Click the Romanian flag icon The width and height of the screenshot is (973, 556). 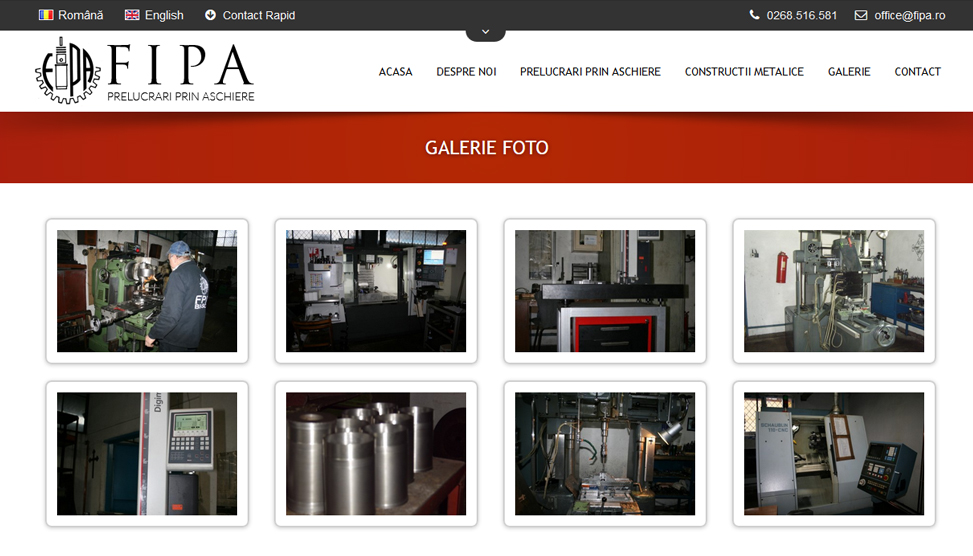point(46,15)
